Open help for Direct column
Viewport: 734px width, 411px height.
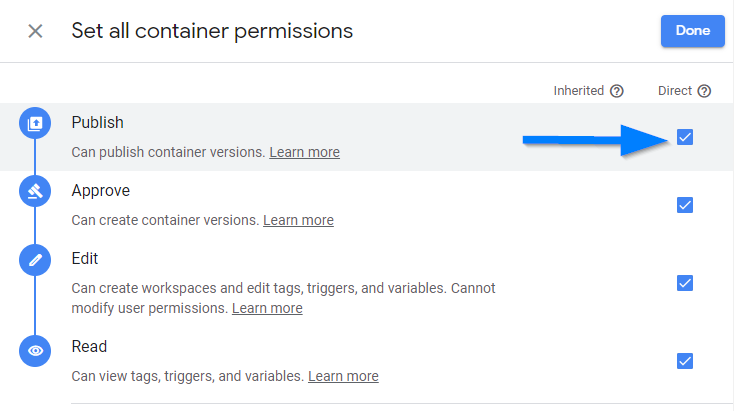point(704,91)
